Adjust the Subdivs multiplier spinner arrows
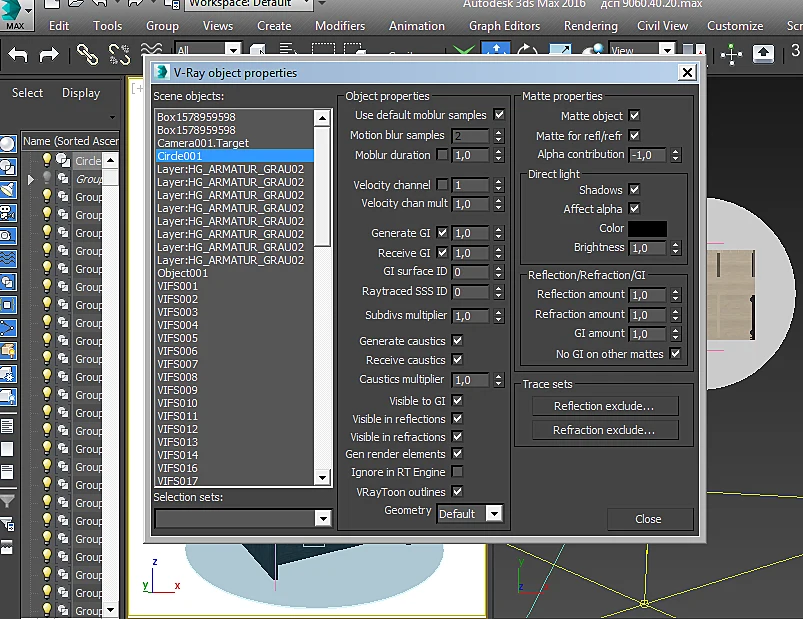The height and width of the screenshot is (619, 803). point(498,316)
